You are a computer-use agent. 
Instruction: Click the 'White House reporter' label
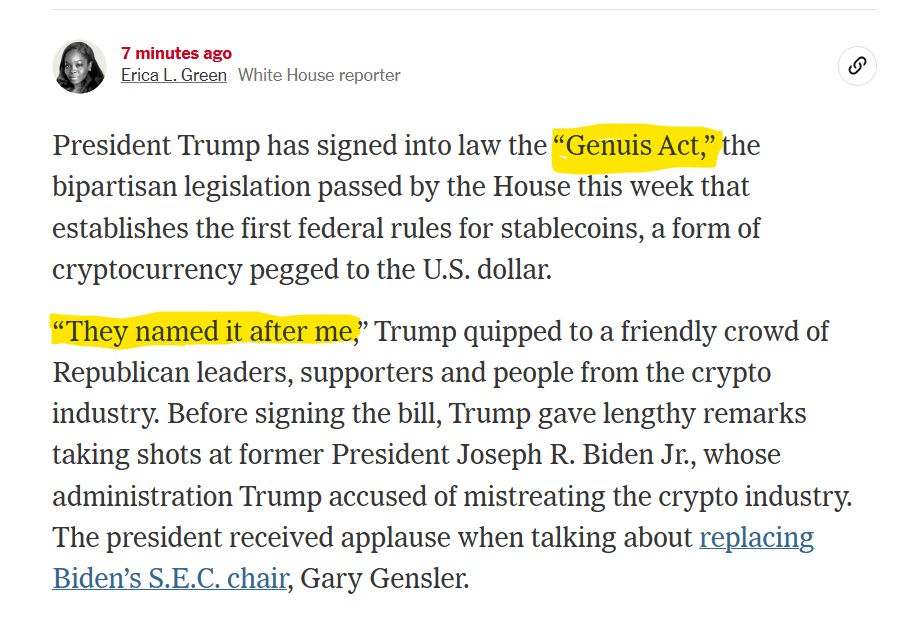(319, 75)
